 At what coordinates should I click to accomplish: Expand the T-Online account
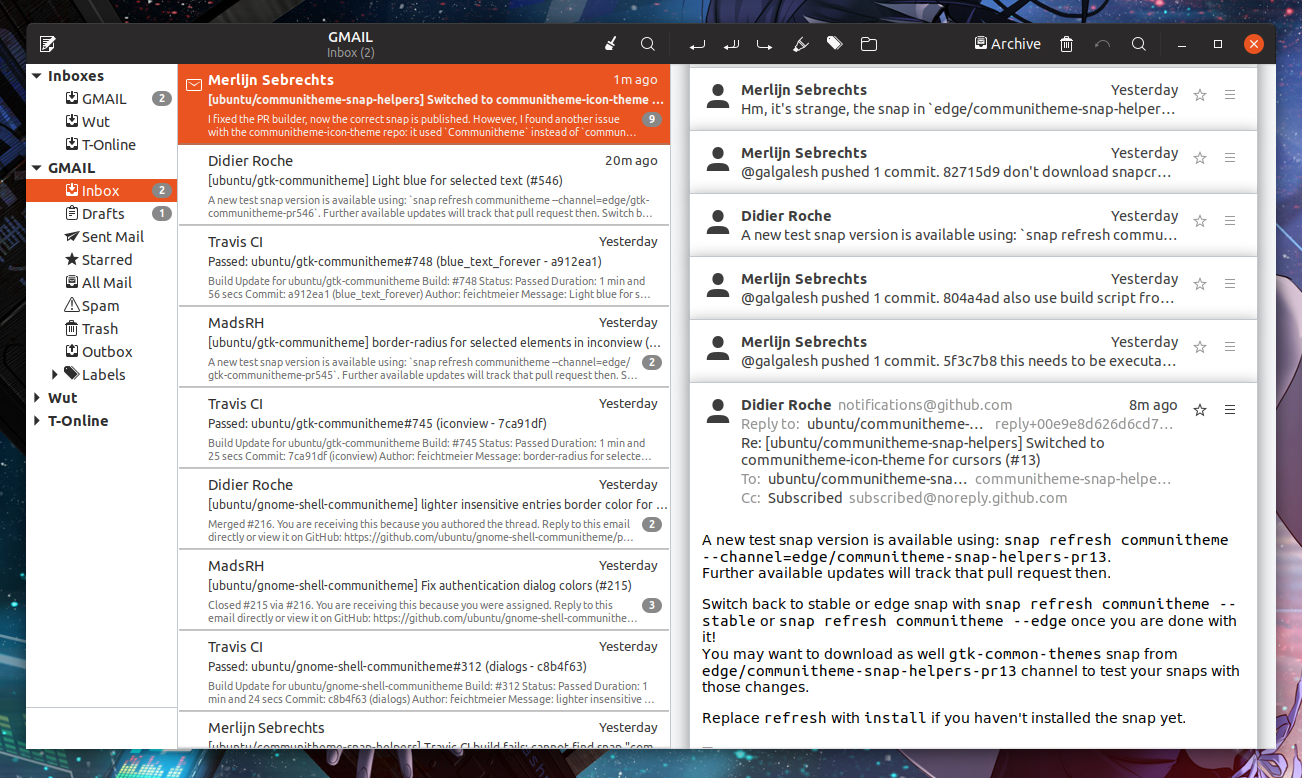tap(37, 421)
